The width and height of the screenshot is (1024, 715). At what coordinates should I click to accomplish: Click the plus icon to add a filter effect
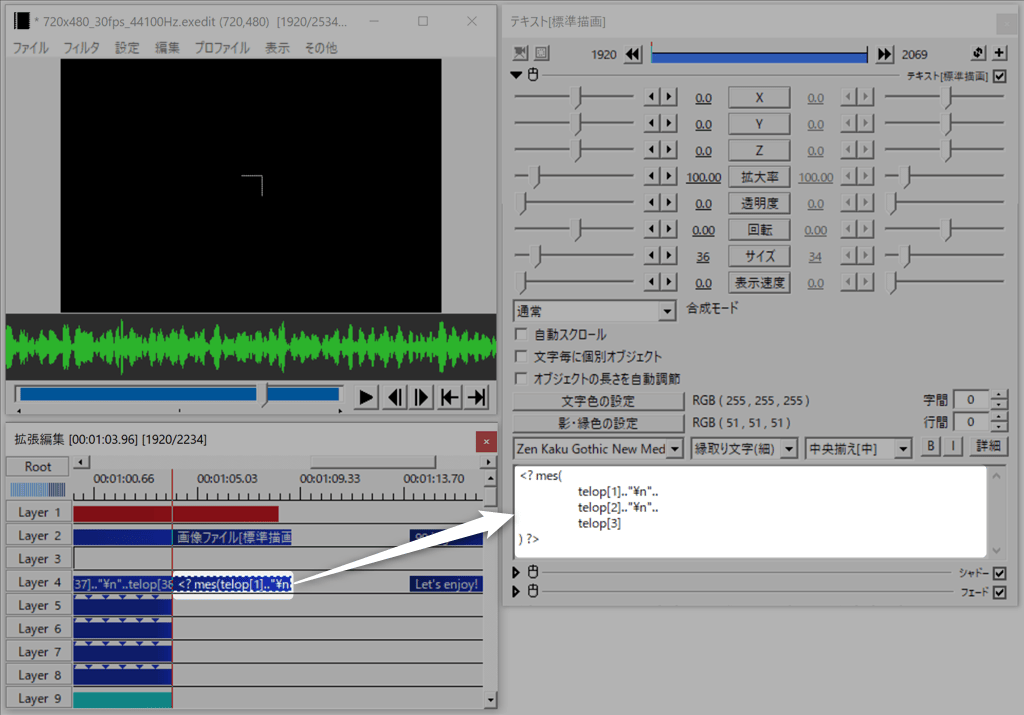tap(999, 53)
